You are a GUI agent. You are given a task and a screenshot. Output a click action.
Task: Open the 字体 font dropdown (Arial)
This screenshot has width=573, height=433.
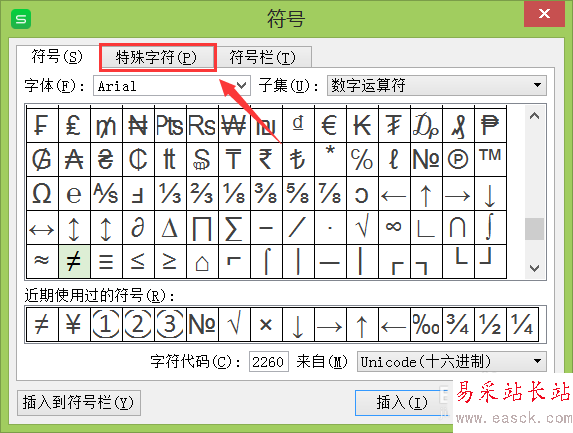172,86
